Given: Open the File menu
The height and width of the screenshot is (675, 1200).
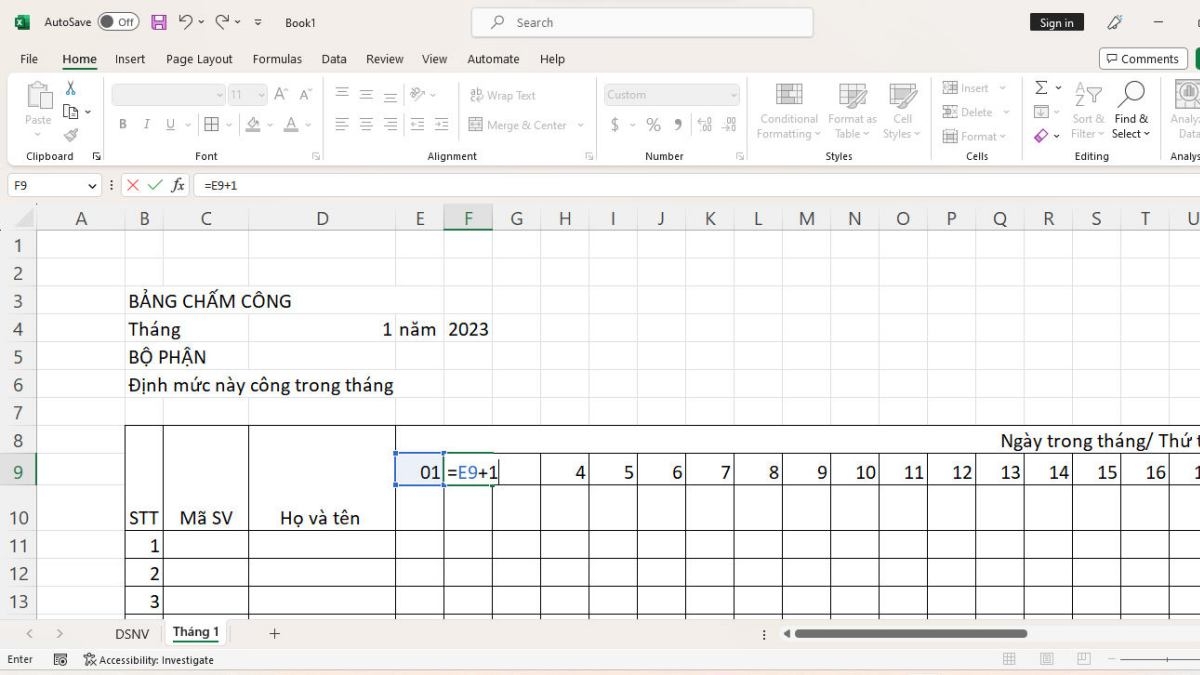Looking at the screenshot, I should [29, 59].
